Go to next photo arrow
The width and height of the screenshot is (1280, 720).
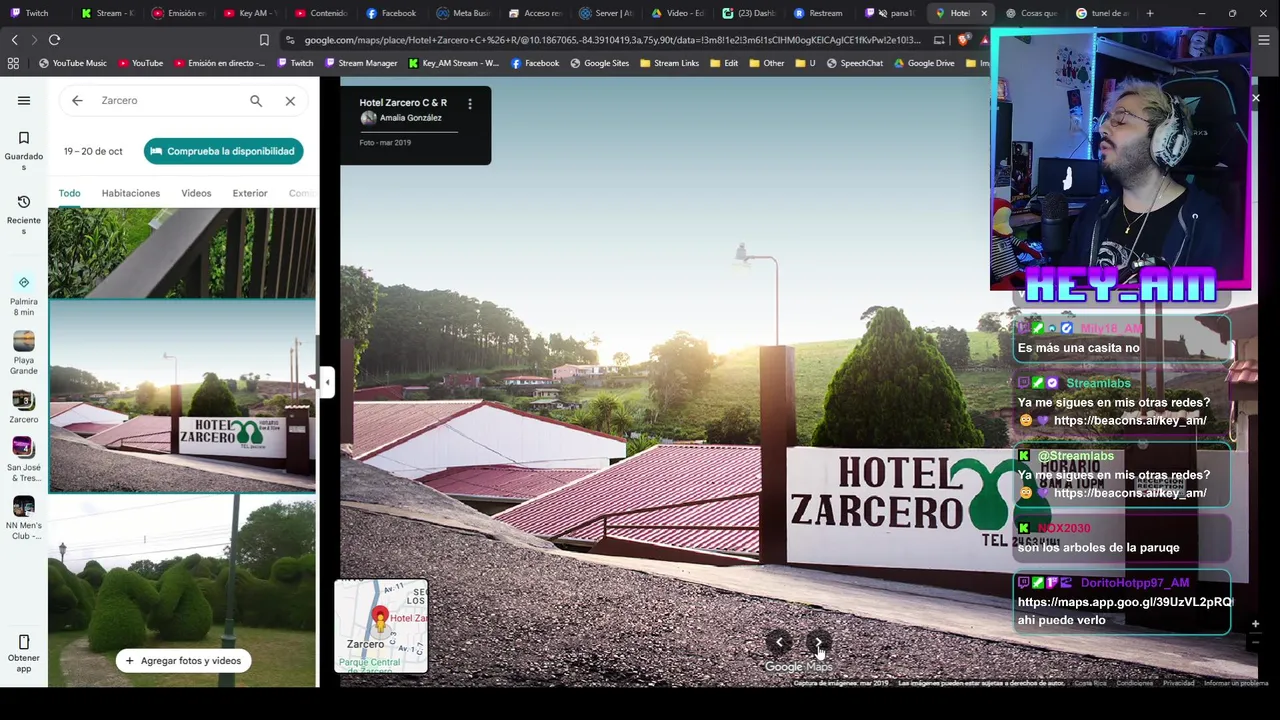pos(818,643)
